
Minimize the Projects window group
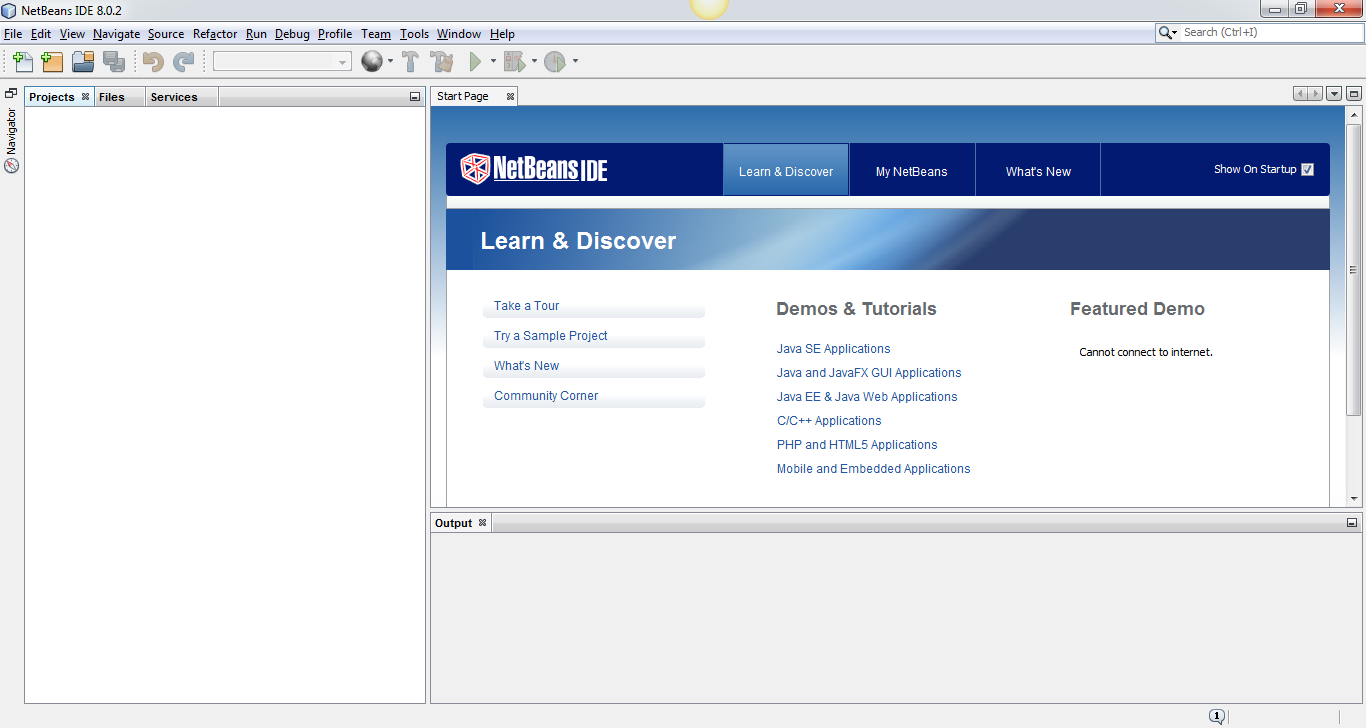pyautogui.click(x=415, y=97)
